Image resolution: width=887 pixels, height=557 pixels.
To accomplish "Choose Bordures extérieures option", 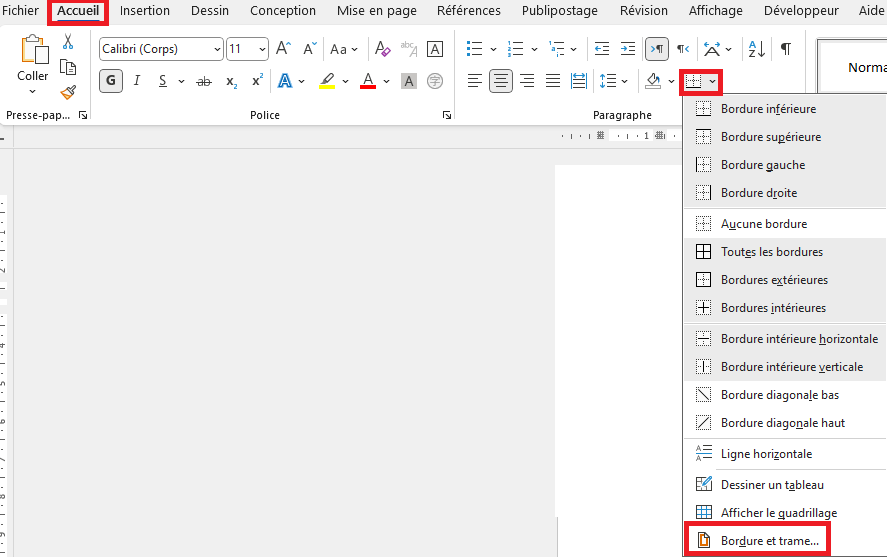I will click(x=785, y=280).
